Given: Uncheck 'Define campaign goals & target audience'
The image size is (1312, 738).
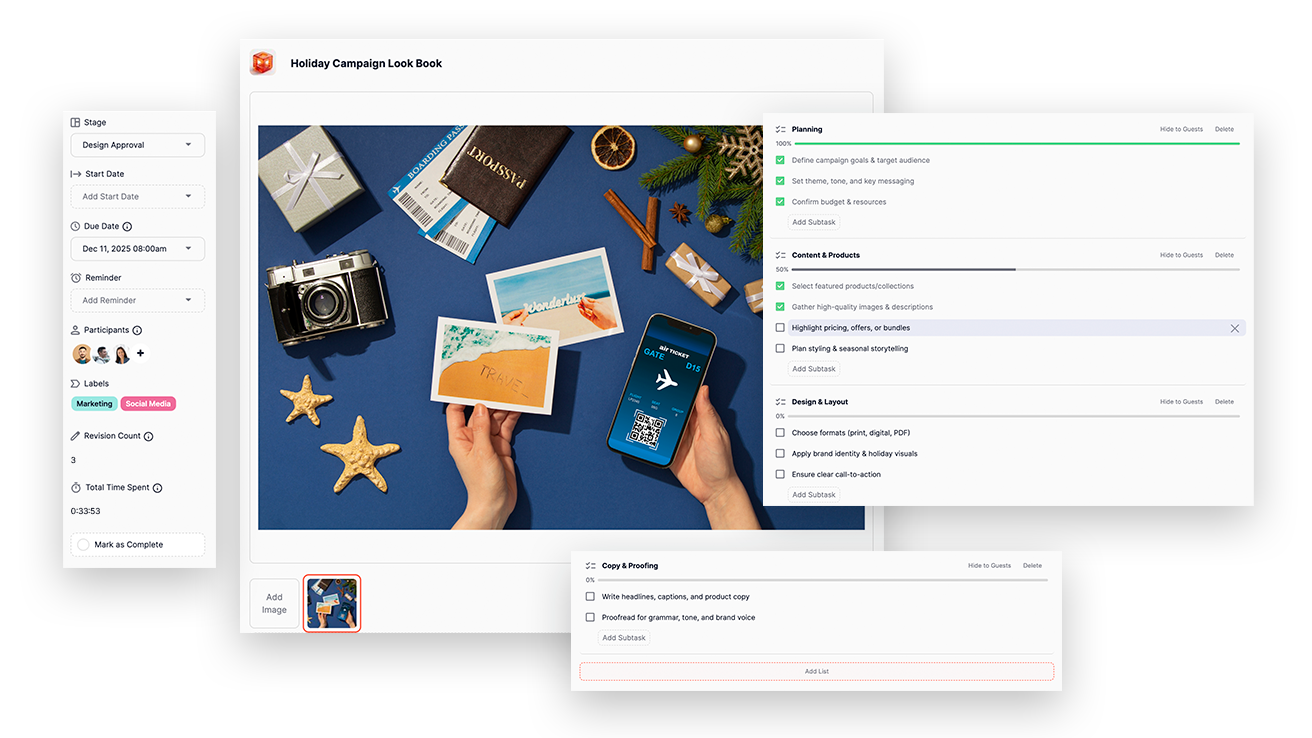Looking at the screenshot, I should click(x=781, y=160).
